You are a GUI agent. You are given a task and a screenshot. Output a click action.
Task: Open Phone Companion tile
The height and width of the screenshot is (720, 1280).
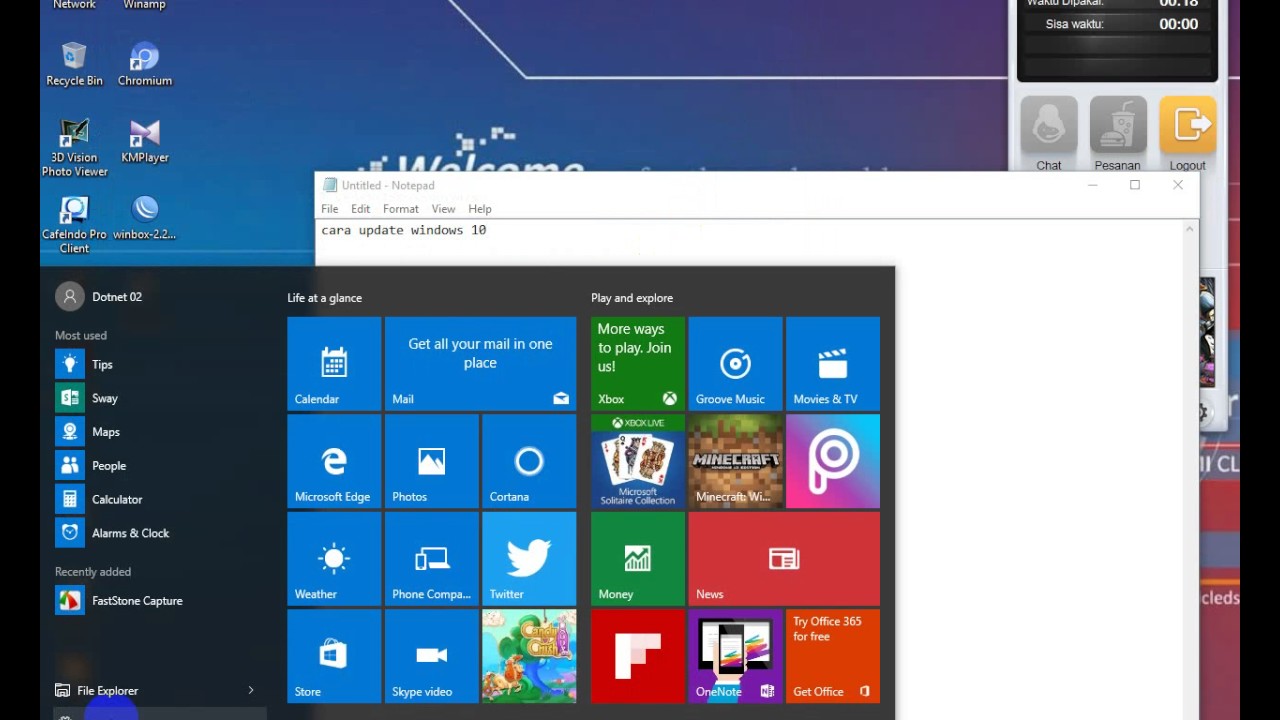[x=431, y=559]
